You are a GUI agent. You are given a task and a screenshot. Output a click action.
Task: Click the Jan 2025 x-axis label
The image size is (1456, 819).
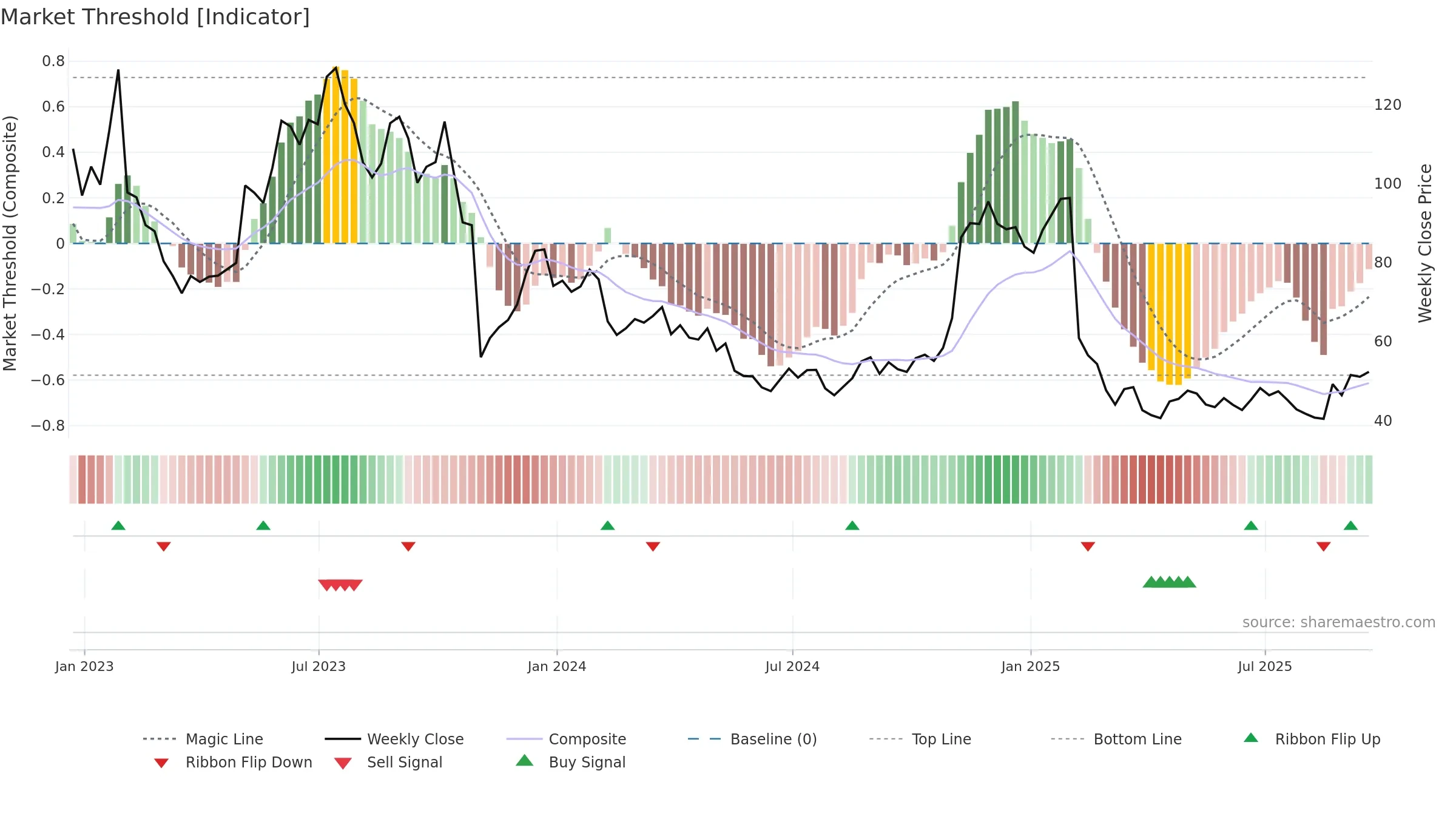1031,666
